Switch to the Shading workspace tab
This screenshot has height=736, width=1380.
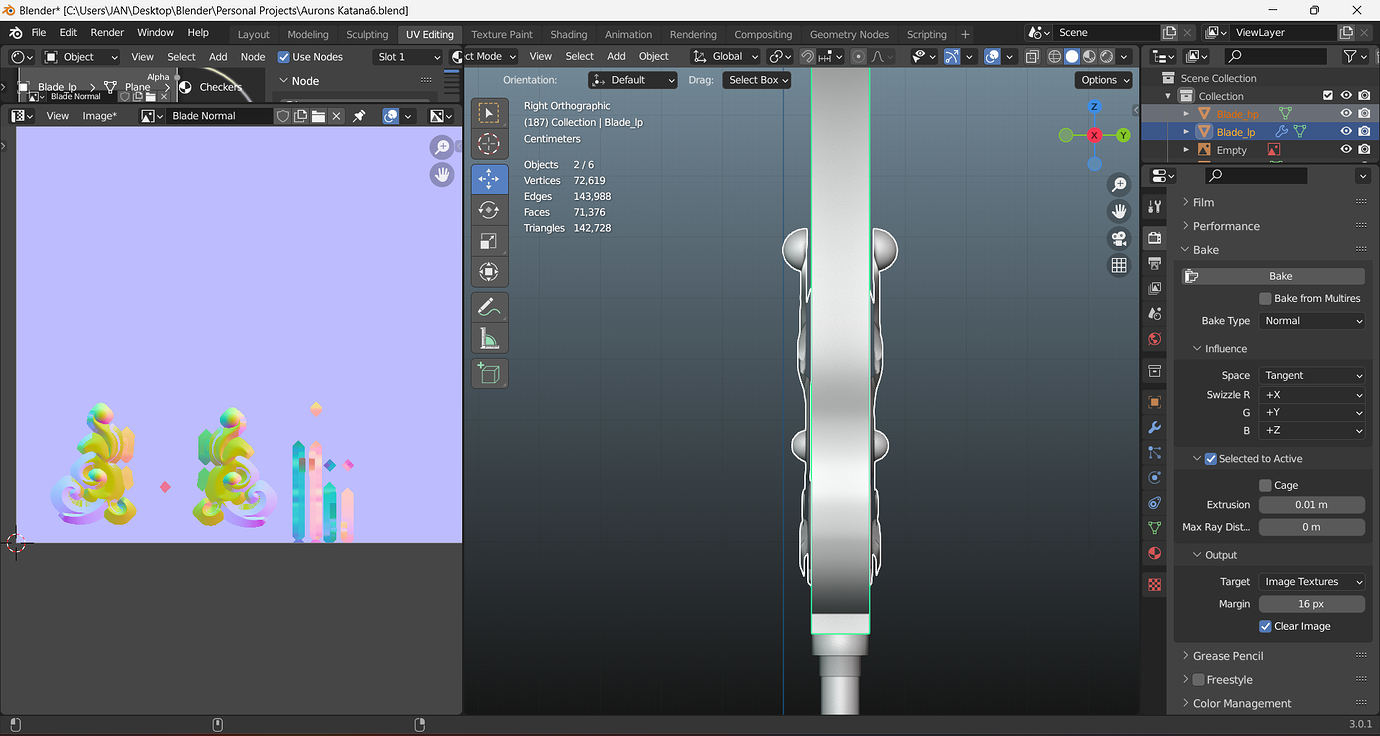click(x=569, y=34)
